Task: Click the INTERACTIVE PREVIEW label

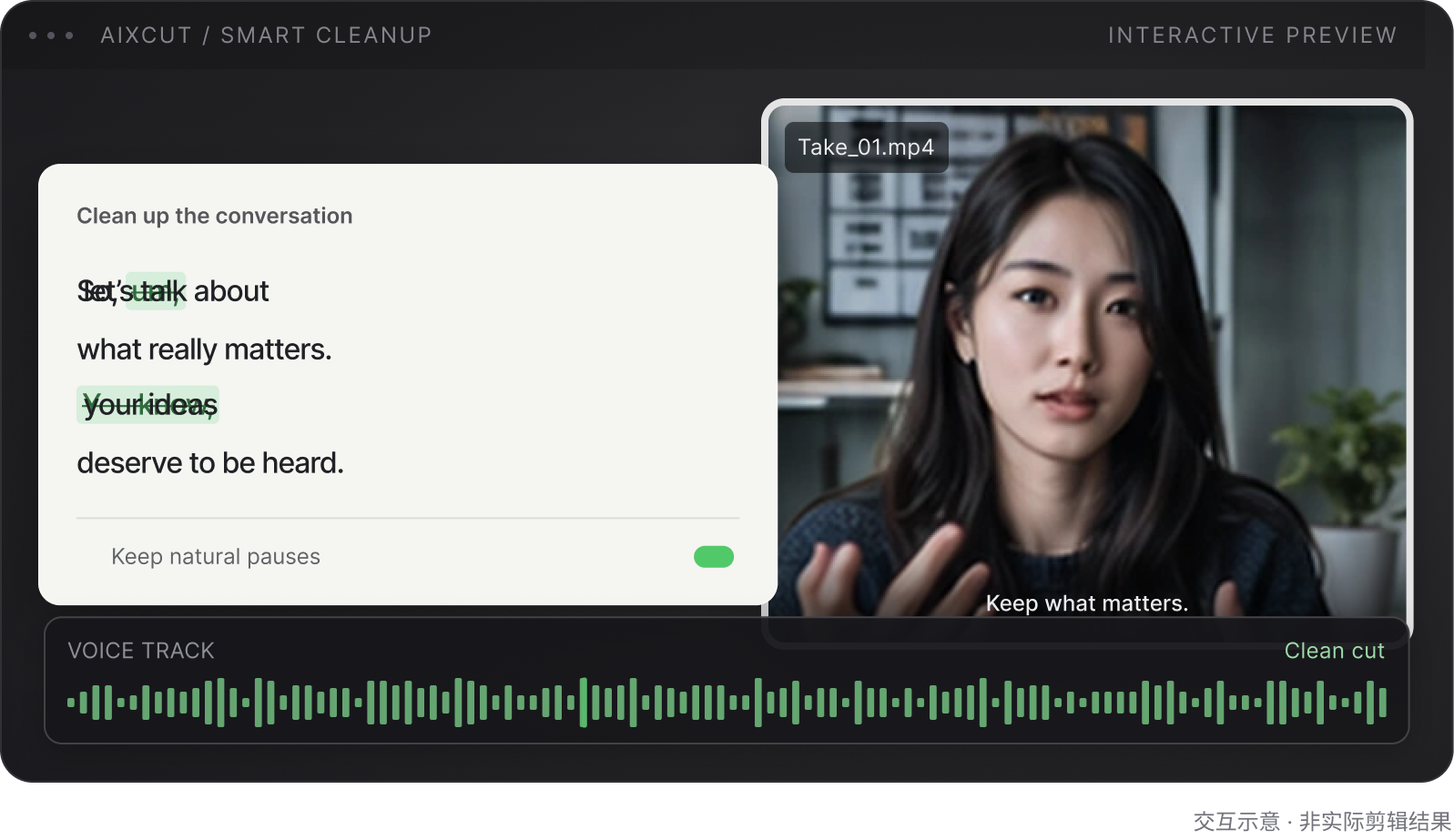Action: (1252, 35)
